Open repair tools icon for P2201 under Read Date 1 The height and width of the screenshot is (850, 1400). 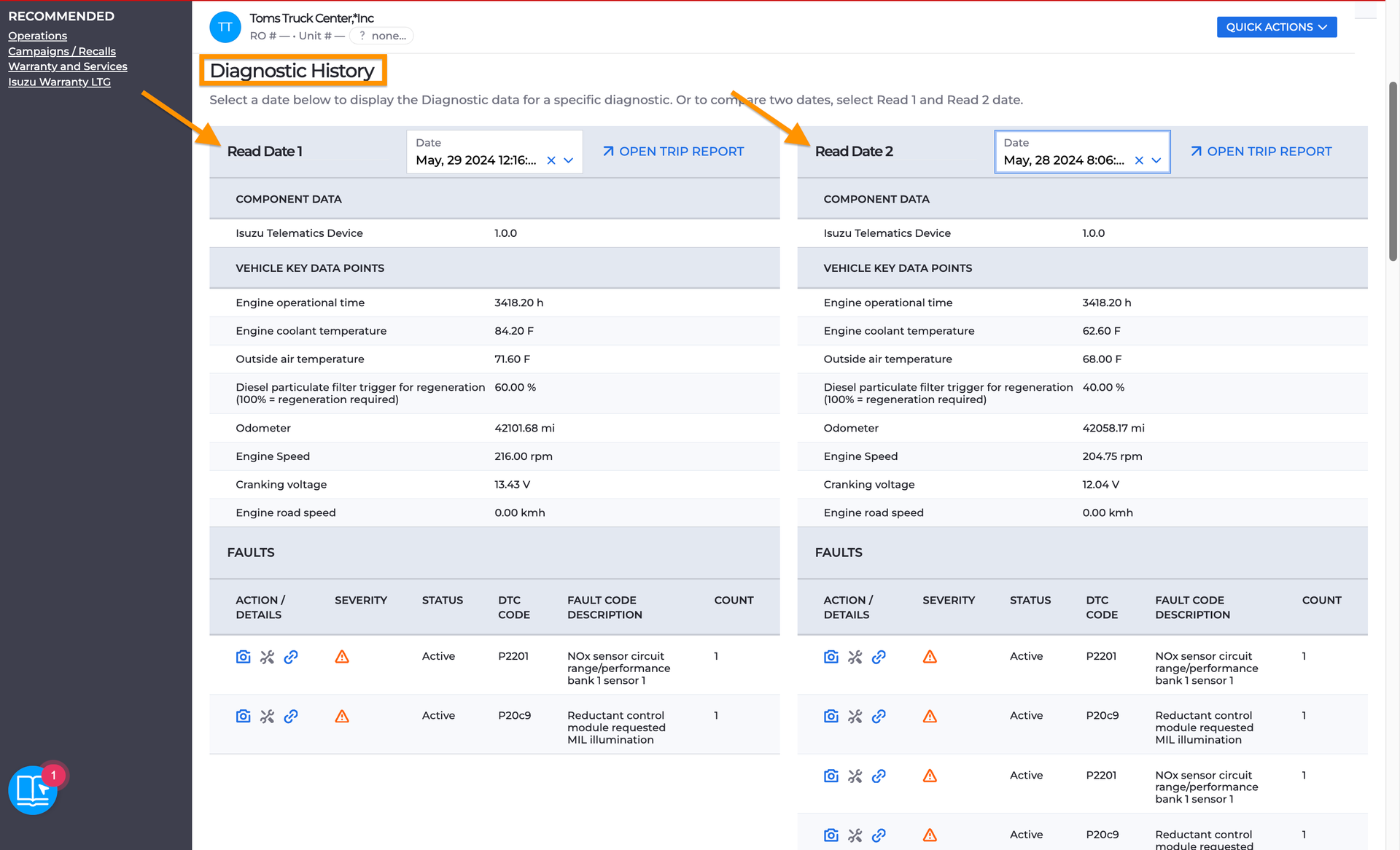(x=268, y=657)
